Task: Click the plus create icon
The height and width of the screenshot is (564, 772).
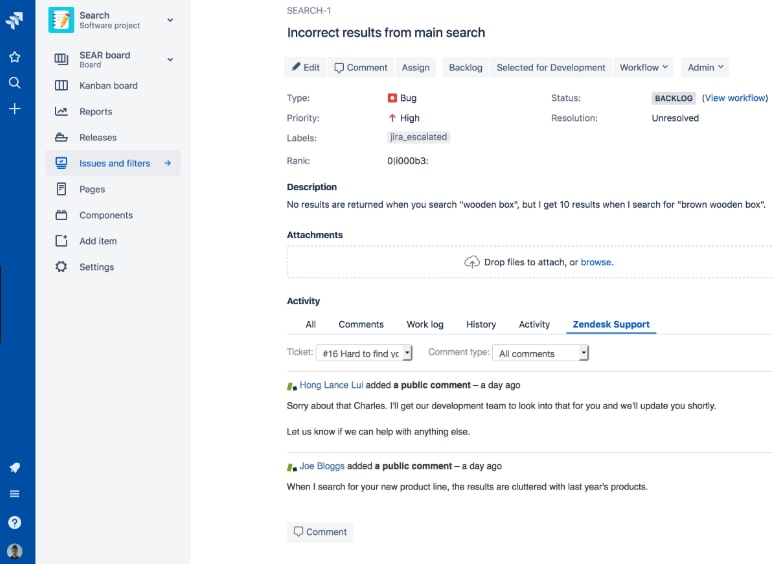Action: [x=14, y=108]
